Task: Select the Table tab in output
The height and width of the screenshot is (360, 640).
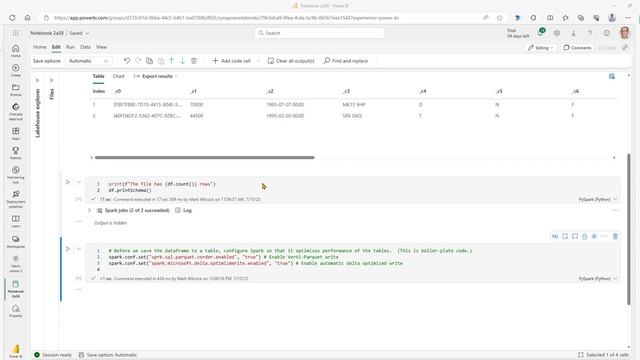Action: 98,76
